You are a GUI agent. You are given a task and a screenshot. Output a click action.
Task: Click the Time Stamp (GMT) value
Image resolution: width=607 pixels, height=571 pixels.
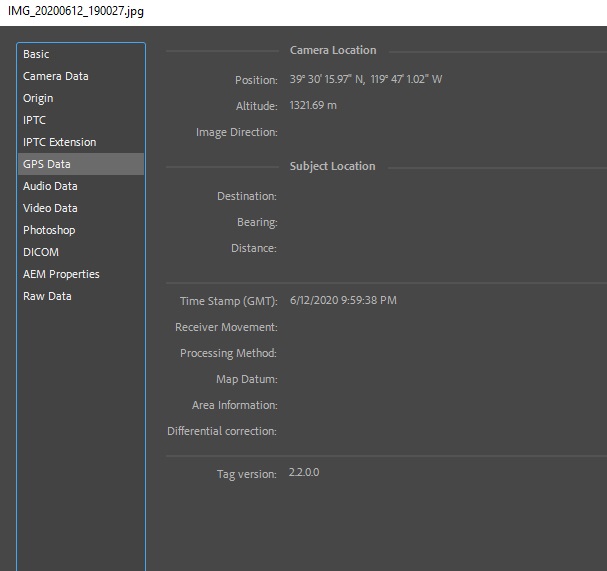343,301
